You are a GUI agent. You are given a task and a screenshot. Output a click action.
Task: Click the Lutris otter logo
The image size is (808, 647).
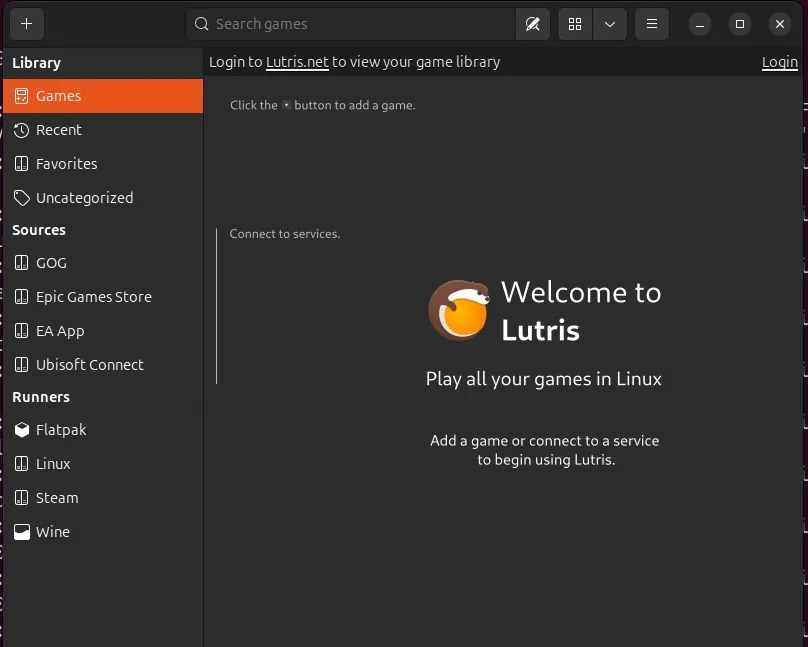pyautogui.click(x=459, y=310)
